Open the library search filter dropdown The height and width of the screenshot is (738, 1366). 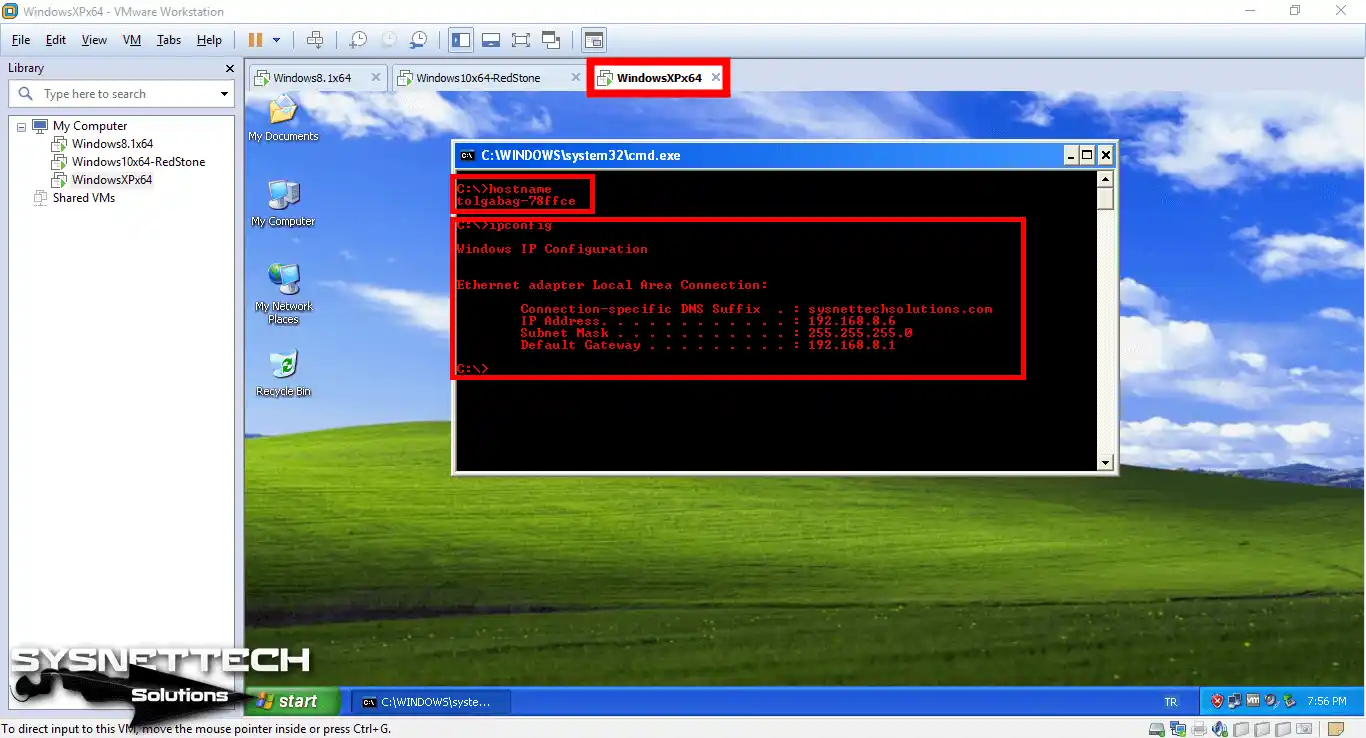[x=224, y=93]
